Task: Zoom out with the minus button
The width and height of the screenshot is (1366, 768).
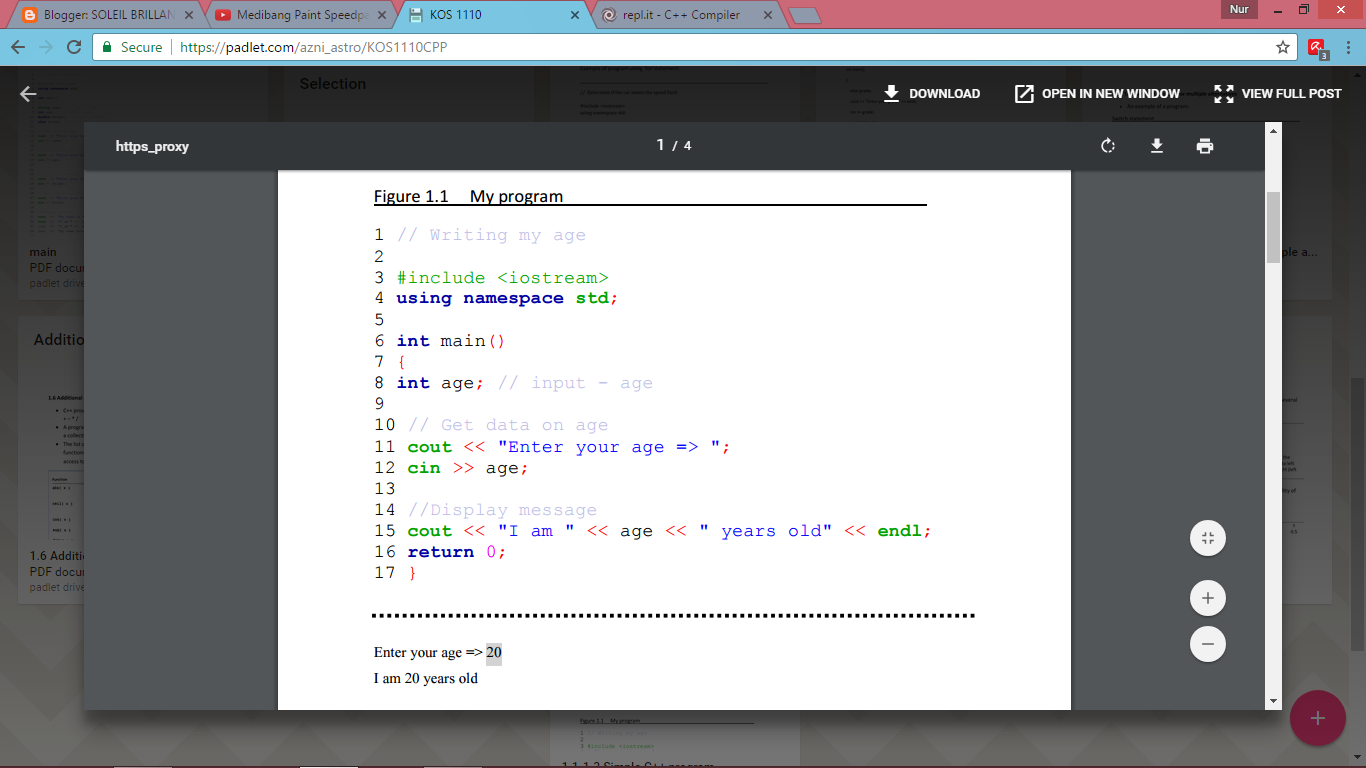Action: pyautogui.click(x=1207, y=643)
